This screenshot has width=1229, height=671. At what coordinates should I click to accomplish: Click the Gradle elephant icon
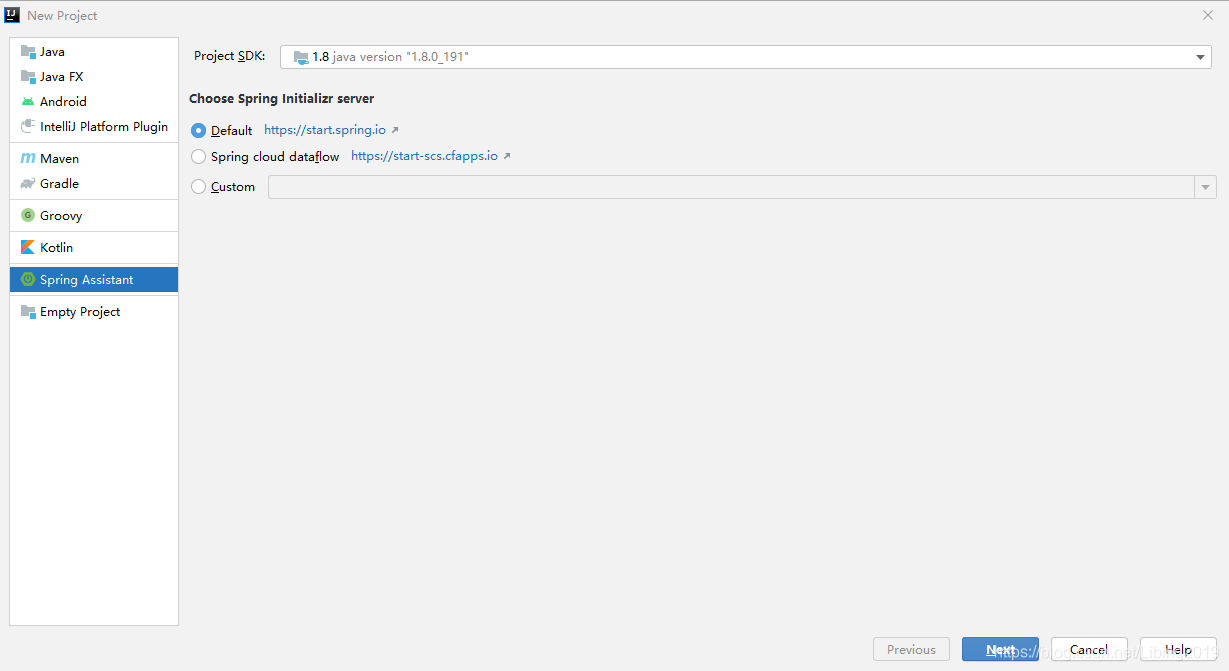pos(28,184)
